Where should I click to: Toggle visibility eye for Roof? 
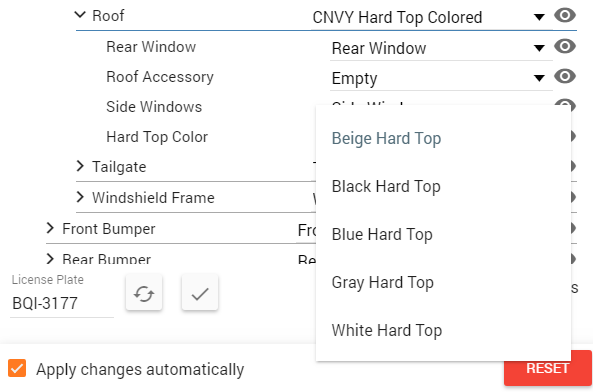click(565, 16)
